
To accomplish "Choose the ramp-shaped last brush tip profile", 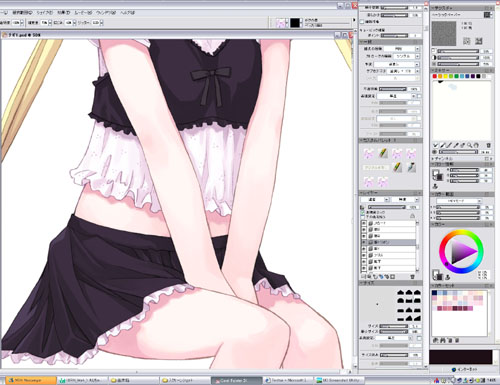I will coord(417,318).
